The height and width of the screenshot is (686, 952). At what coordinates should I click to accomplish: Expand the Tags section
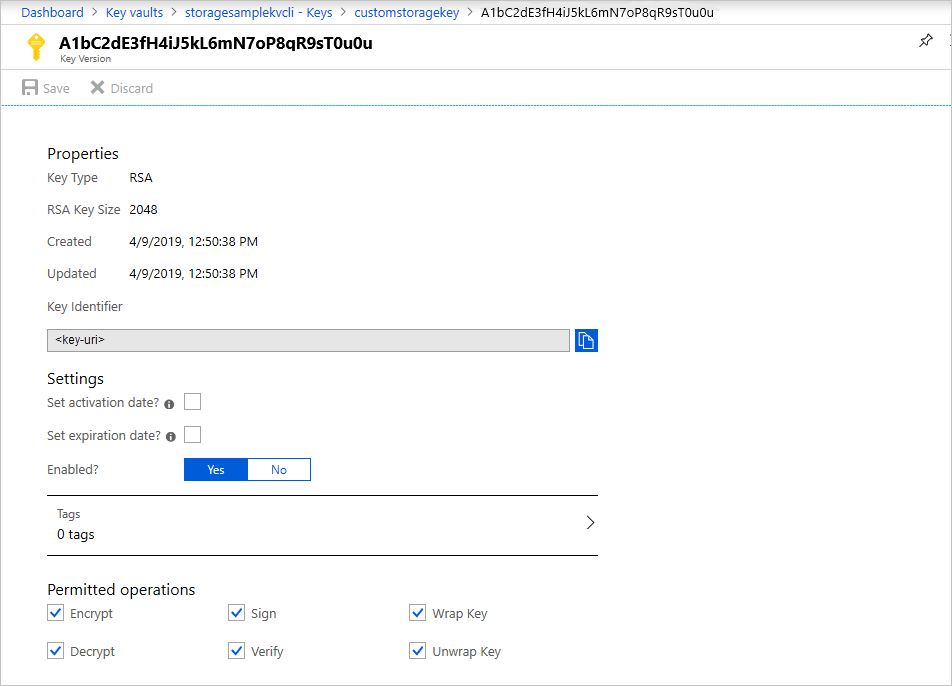point(590,522)
